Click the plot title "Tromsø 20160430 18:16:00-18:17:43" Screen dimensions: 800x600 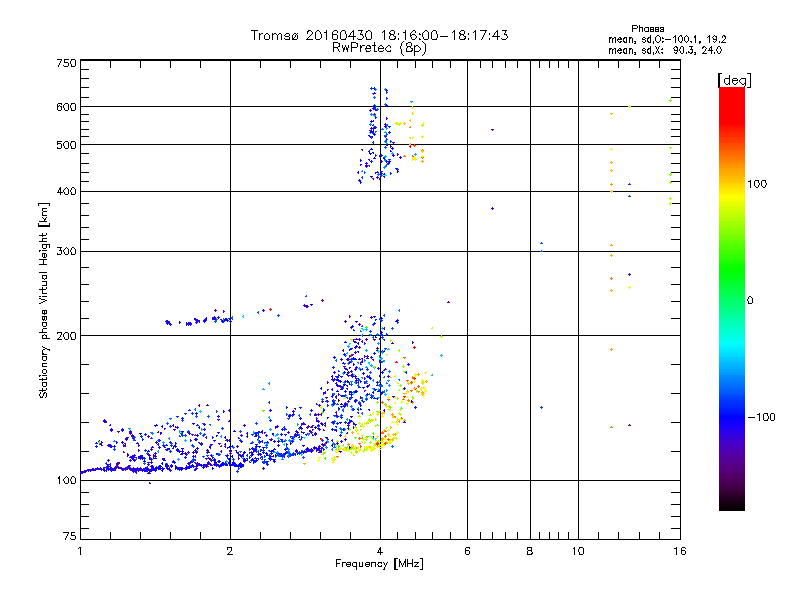tap(379, 35)
